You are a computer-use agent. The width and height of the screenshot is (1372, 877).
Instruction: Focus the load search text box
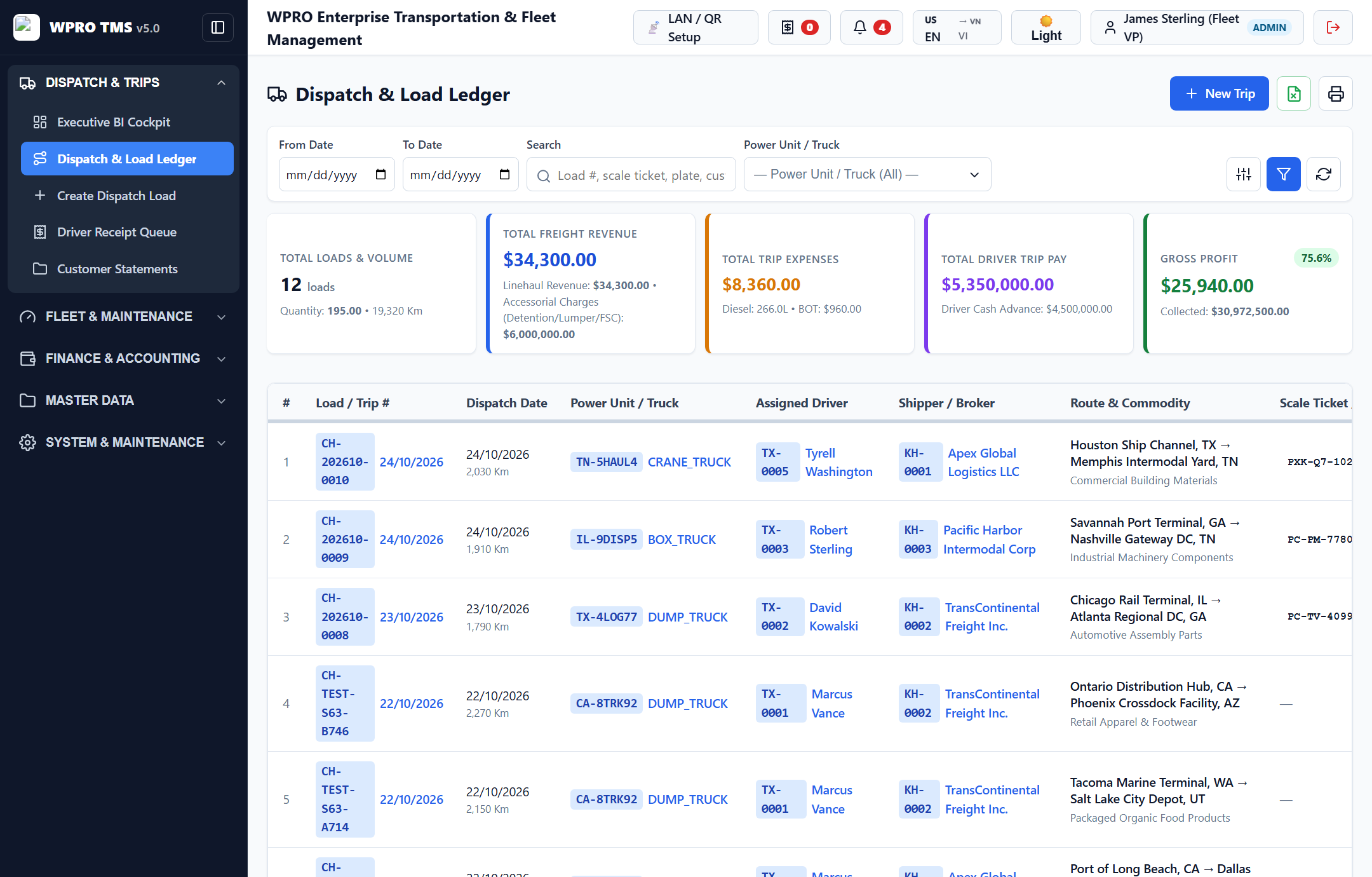[x=631, y=175]
